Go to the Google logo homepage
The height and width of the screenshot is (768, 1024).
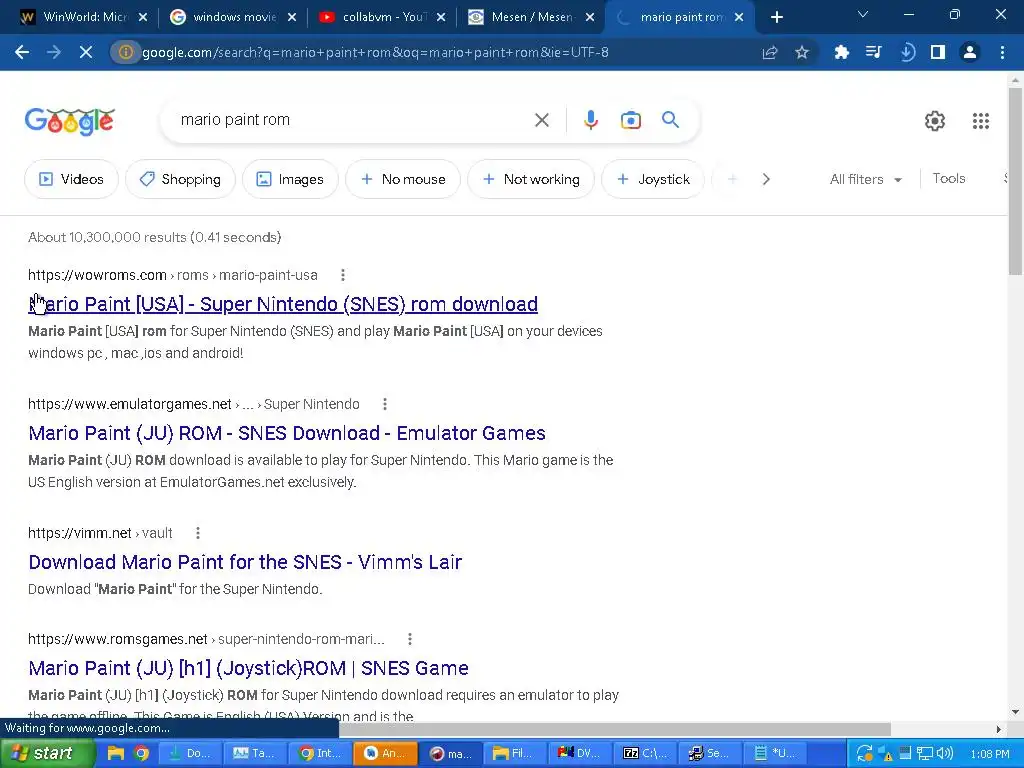click(x=70, y=121)
